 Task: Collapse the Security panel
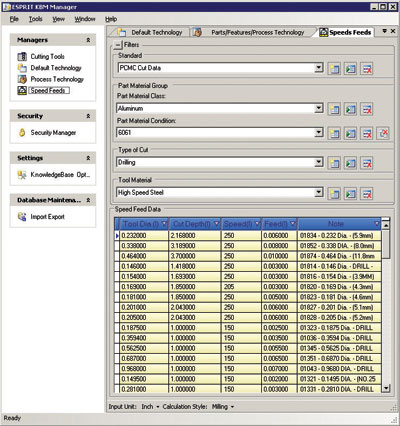[x=88, y=116]
